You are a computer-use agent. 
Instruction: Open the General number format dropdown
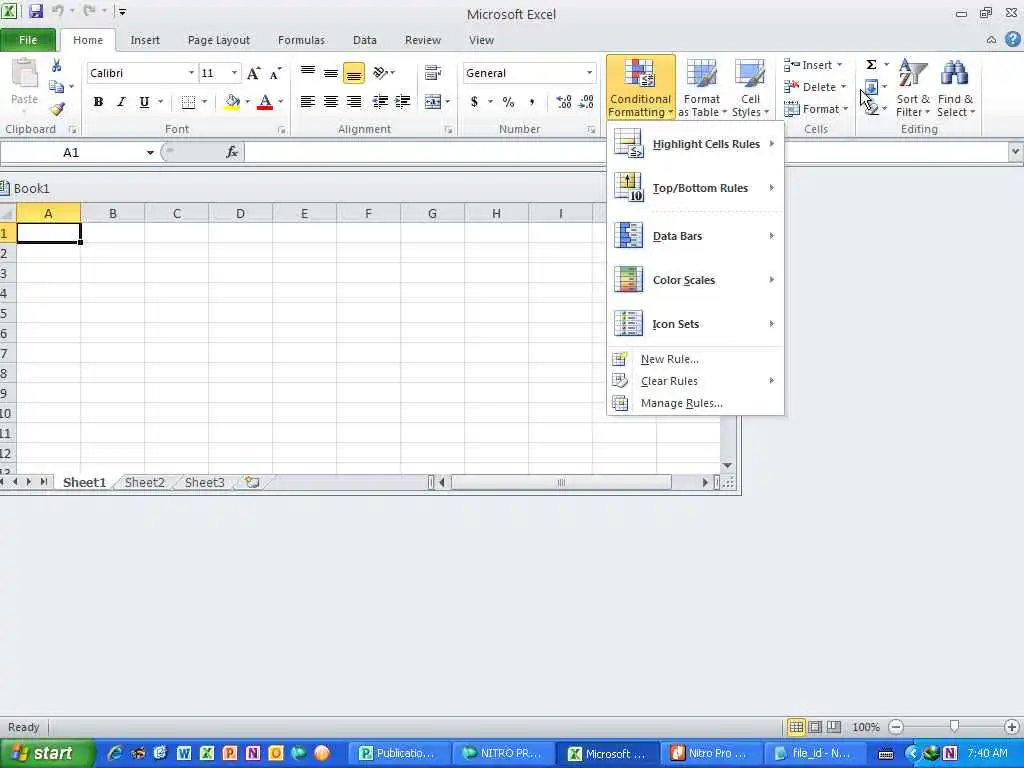589,73
